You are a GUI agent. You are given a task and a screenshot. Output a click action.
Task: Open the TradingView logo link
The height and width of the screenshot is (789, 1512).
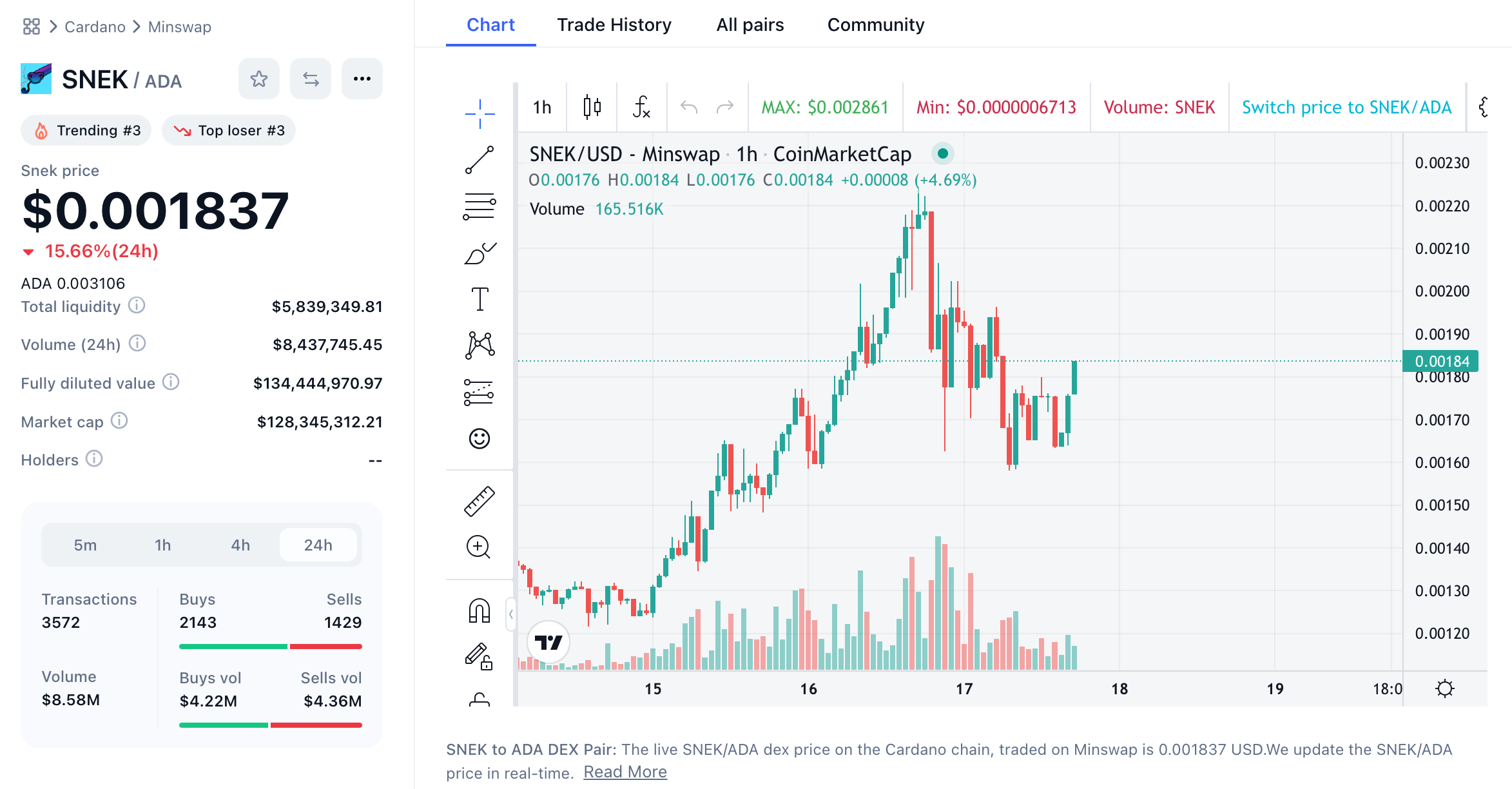point(548,642)
